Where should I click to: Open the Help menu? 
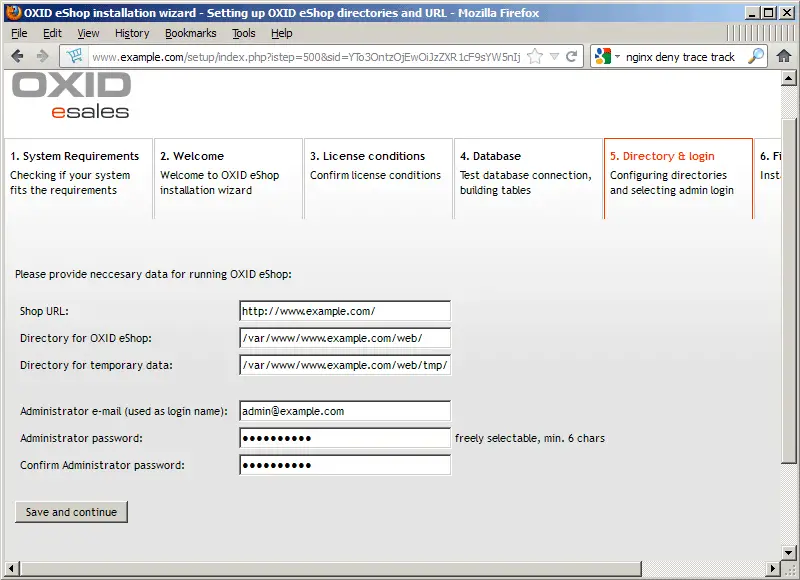pyautogui.click(x=282, y=34)
